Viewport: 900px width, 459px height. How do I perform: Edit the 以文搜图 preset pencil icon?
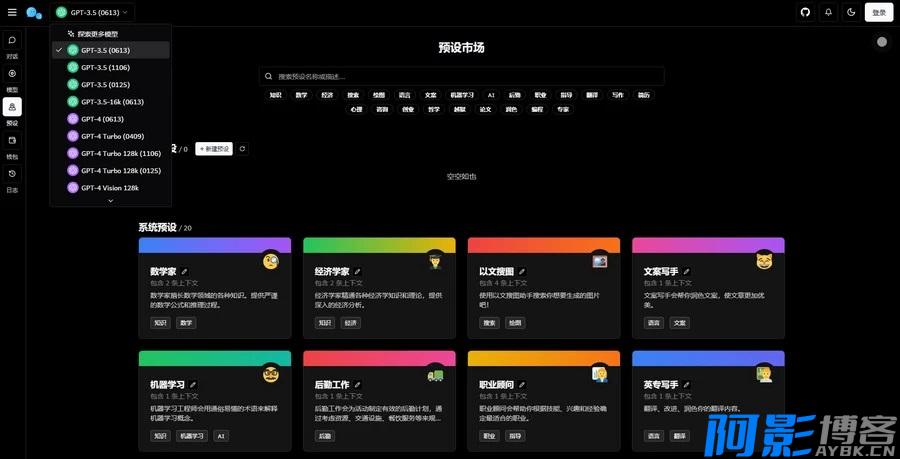(522, 271)
